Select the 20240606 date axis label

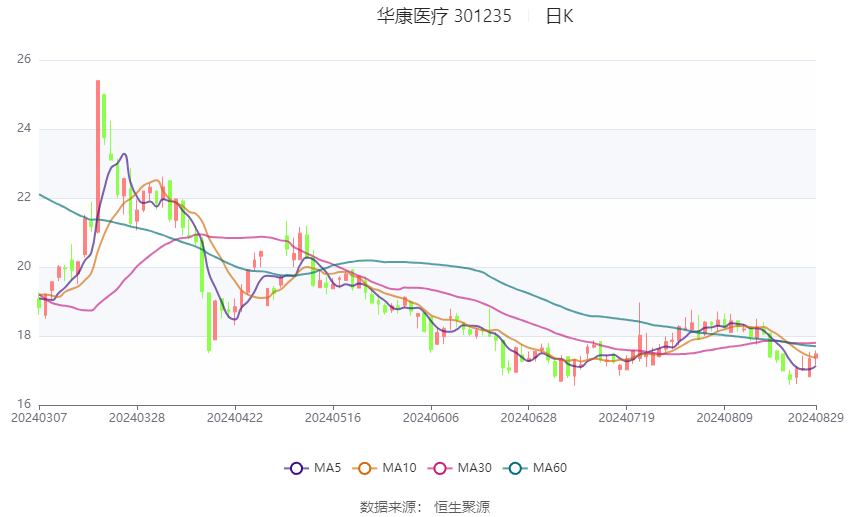tap(431, 418)
